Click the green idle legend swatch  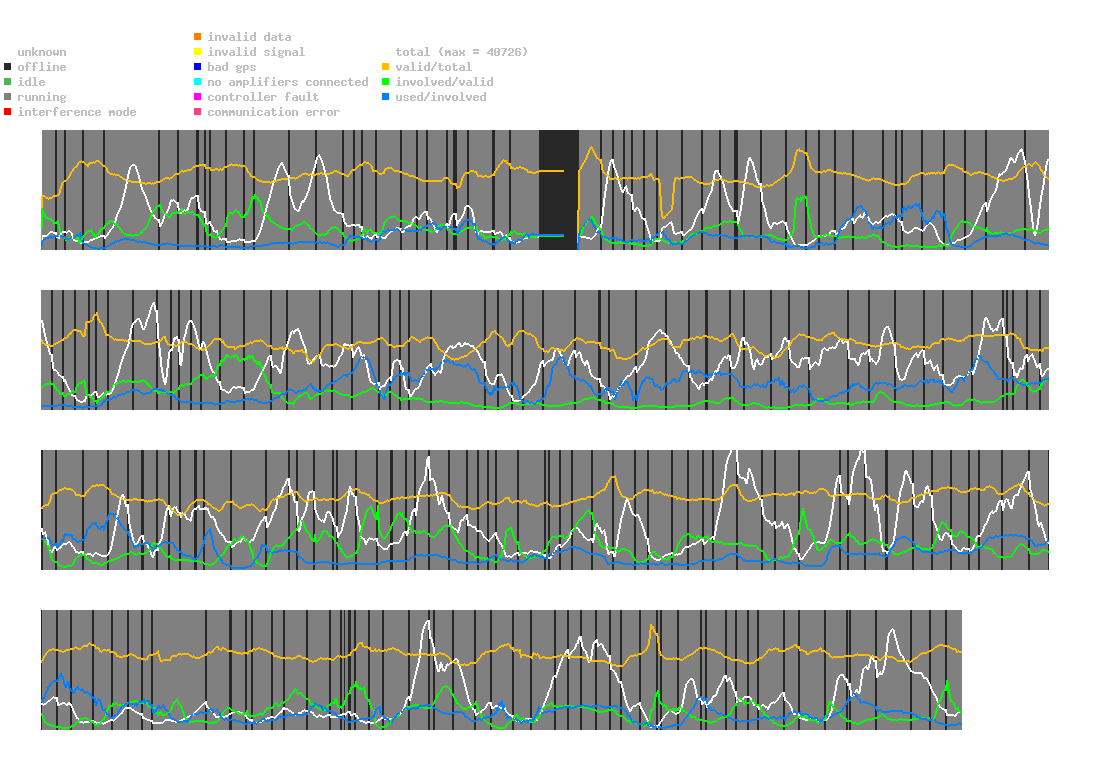pos(8,82)
